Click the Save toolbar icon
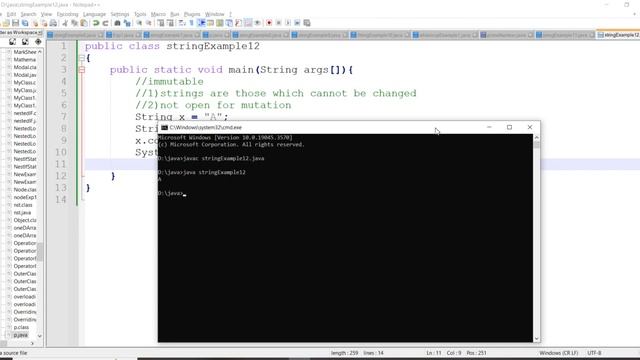The width and height of the screenshot is (640, 360). (x=16, y=23)
